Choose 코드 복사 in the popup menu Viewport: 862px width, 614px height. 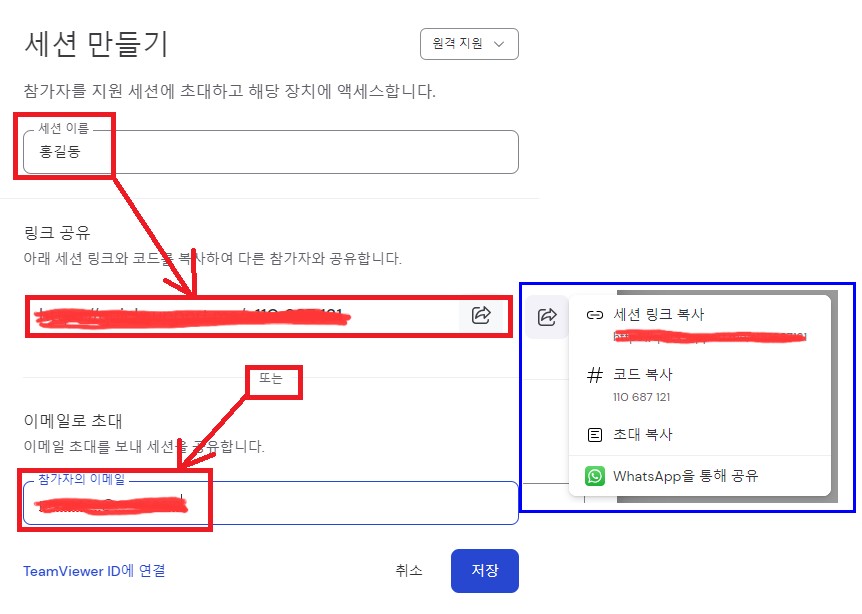pyautogui.click(x=640, y=376)
